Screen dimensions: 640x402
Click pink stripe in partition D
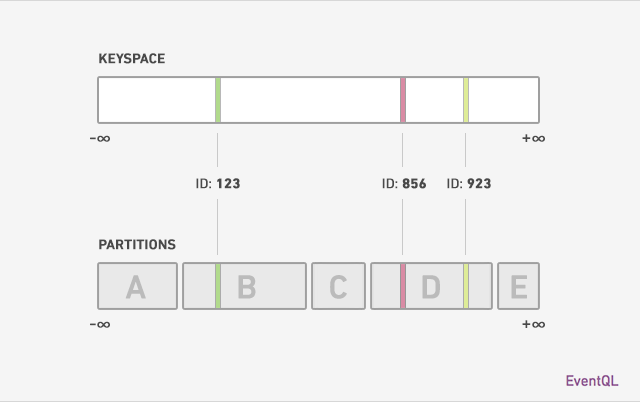click(403, 286)
